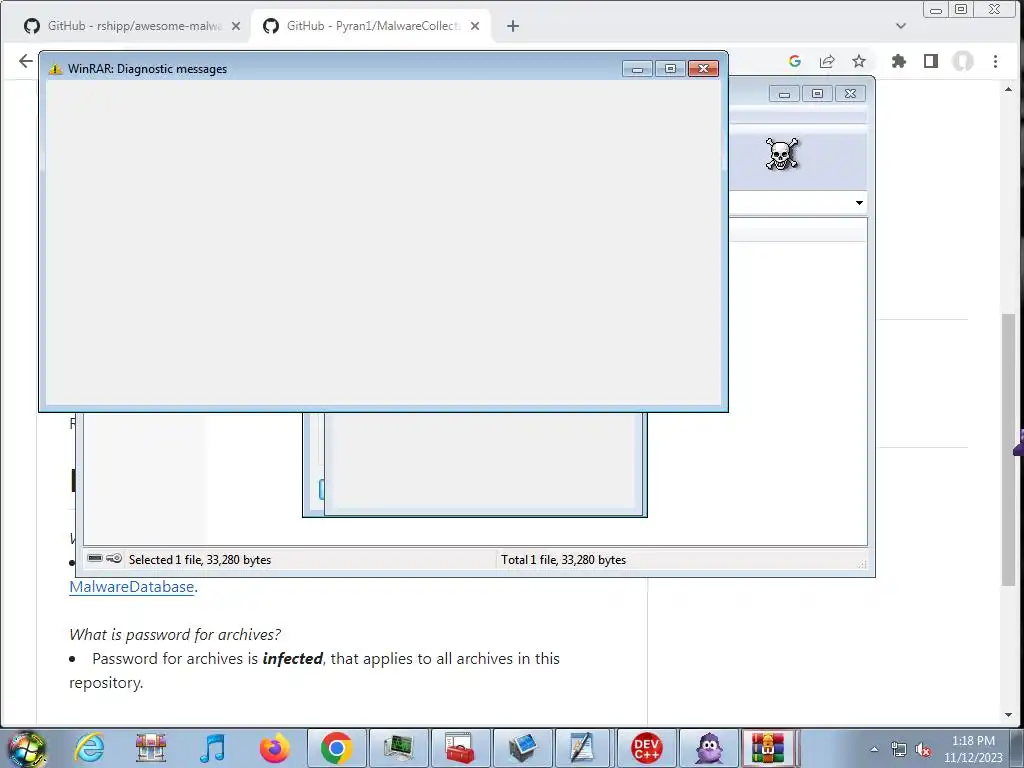The height and width of the screenshot is (768, 1024).
Task: Click the vertical scrollbar thumb in Chrome
Action: pos(1008,449)
